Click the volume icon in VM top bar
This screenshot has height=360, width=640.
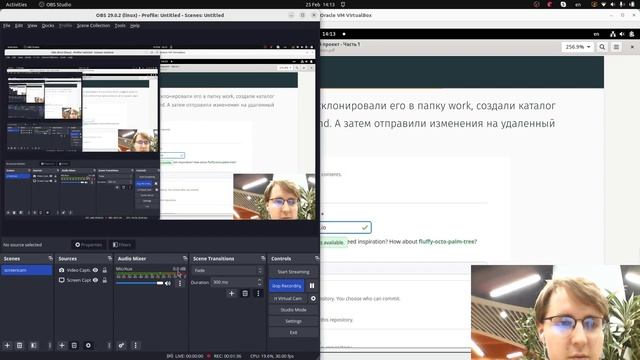(x=622, y=34)
